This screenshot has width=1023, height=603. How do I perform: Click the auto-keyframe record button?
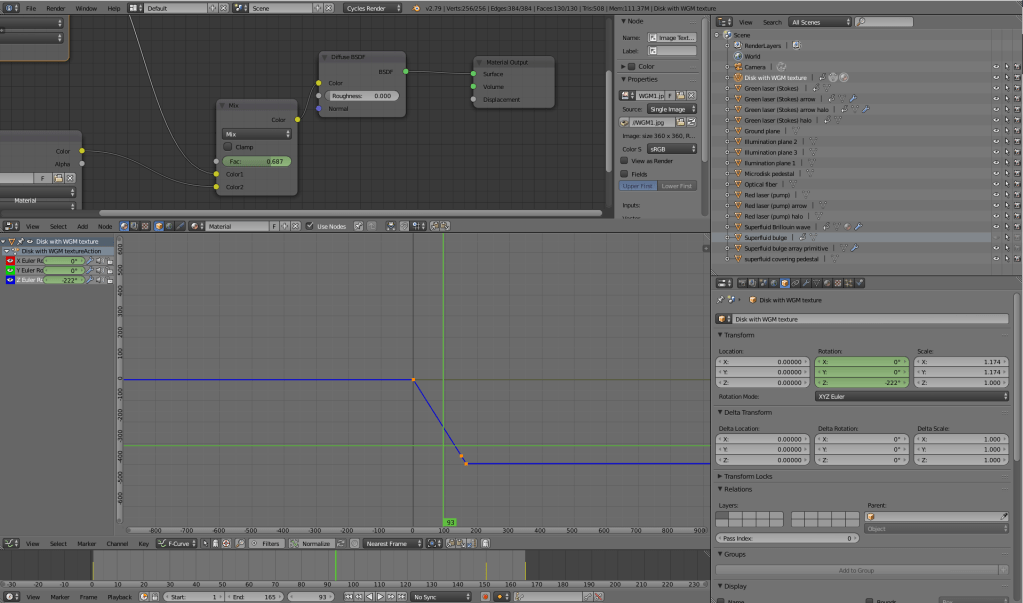[485, 597]
